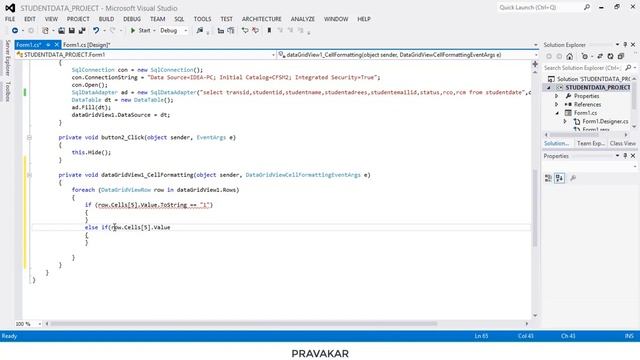Collapse the button2_Click method outline

click(29, 138)
